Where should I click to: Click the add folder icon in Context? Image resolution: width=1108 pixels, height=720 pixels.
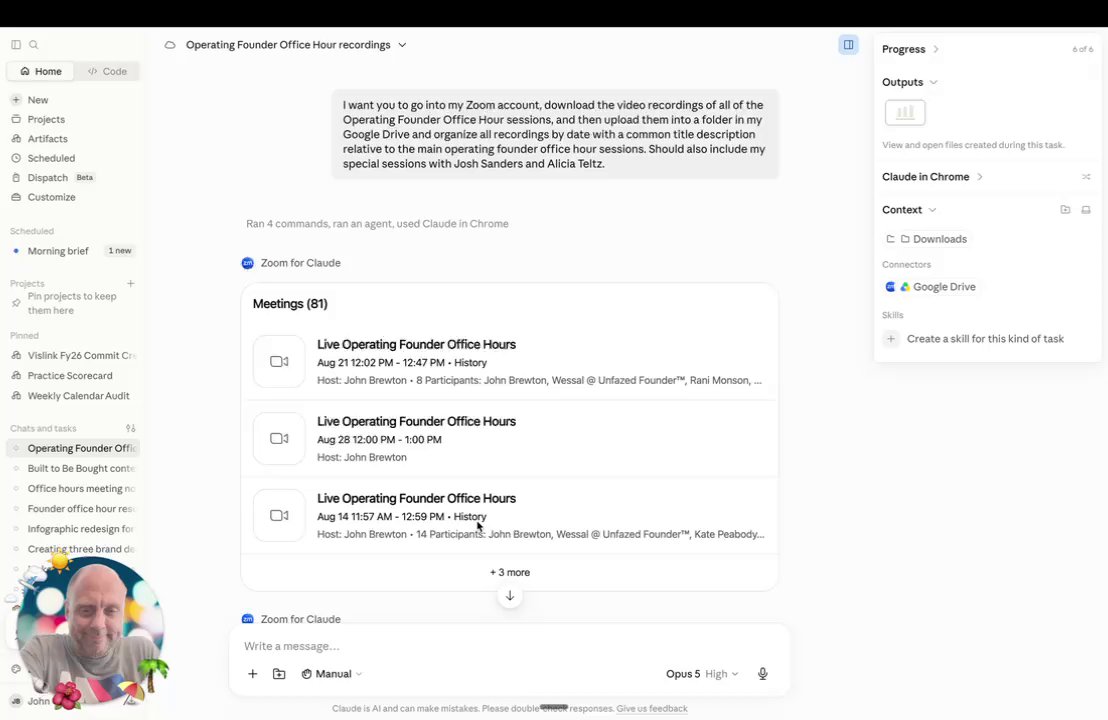[1065, 210]
